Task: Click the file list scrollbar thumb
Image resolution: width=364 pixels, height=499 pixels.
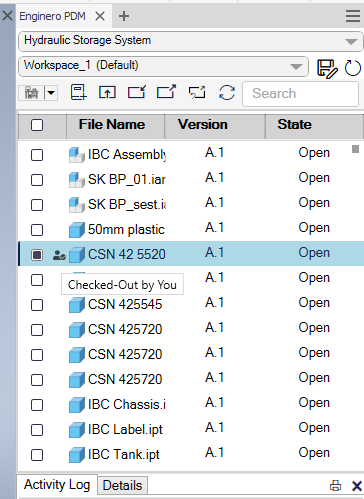Action: click(355, 149)
